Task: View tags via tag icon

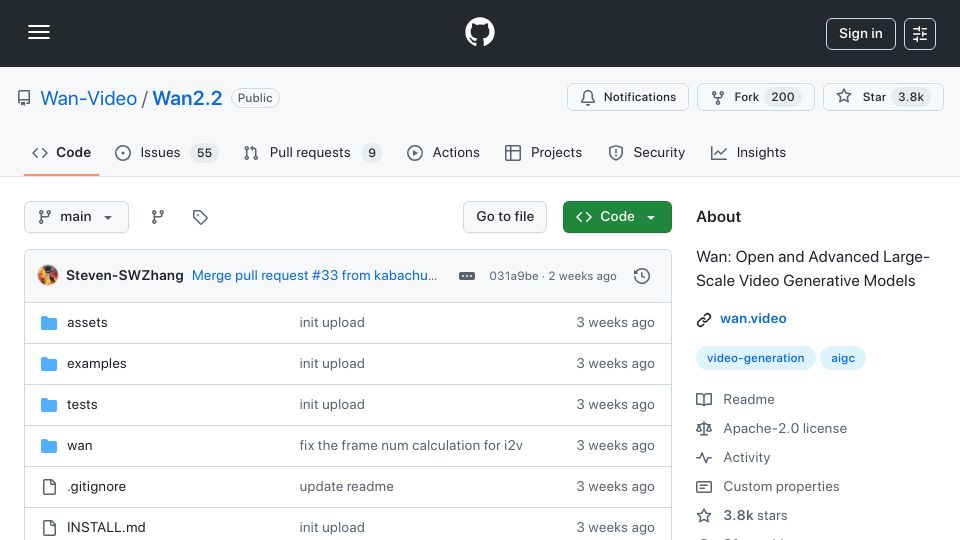Action: tap(200, 217)
